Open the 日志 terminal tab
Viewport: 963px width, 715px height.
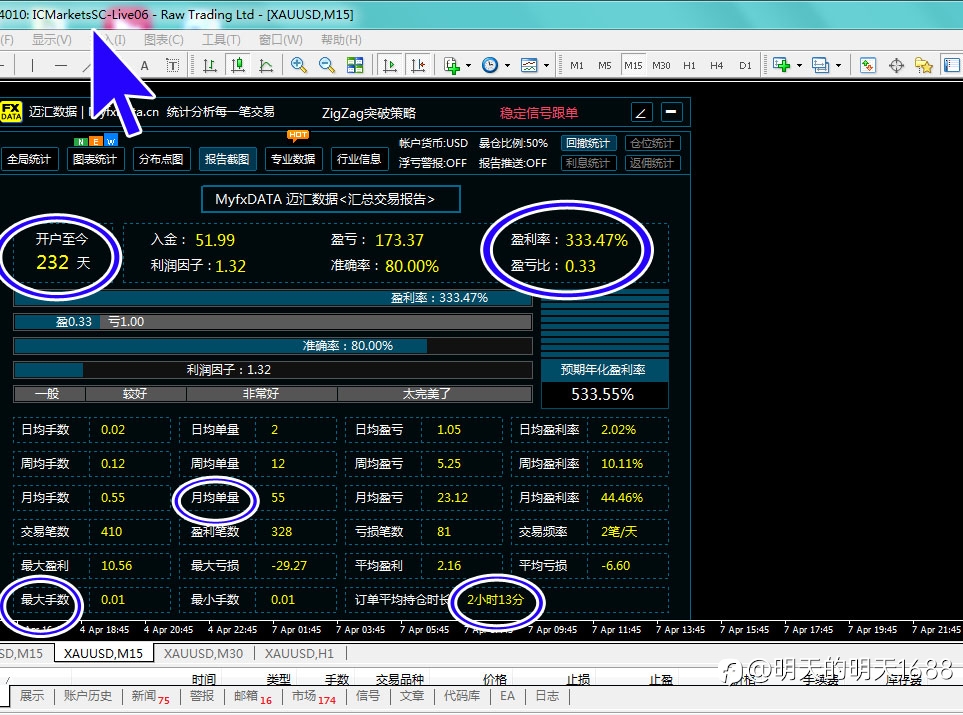547,696
